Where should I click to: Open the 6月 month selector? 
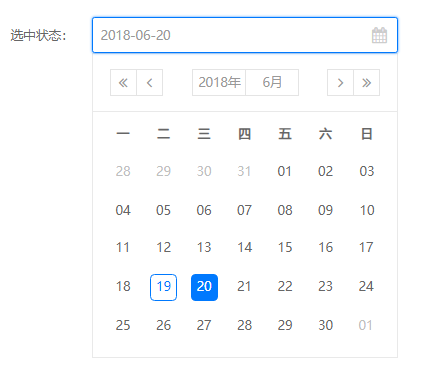pyautogui.click(x=272, y=83)
